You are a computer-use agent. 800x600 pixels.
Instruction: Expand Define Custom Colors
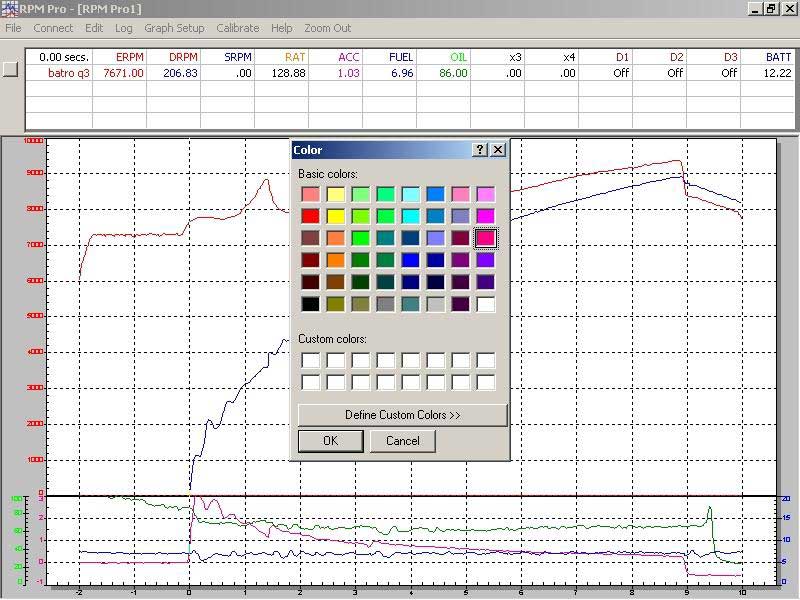403,415
